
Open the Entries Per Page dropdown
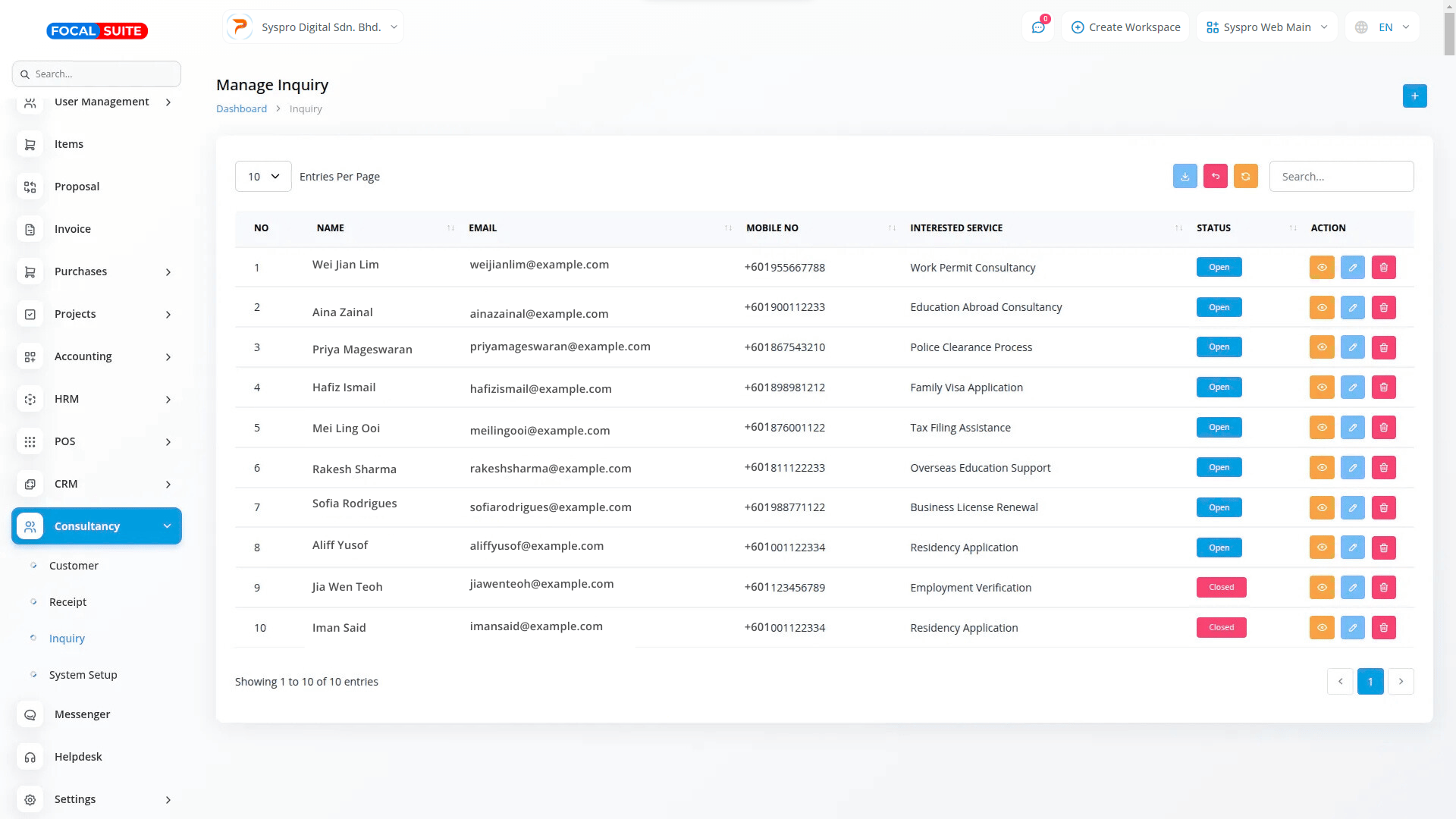pos(263,176)
